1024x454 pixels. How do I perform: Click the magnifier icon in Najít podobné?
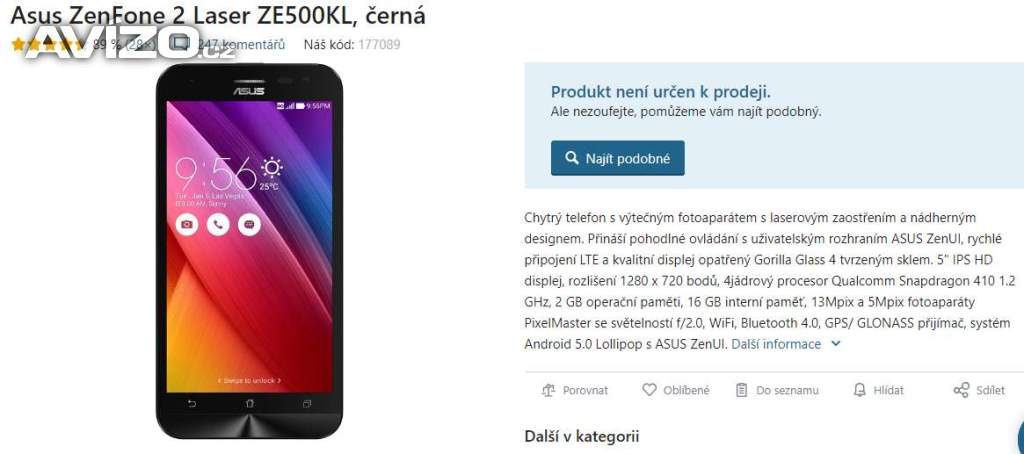571,158
